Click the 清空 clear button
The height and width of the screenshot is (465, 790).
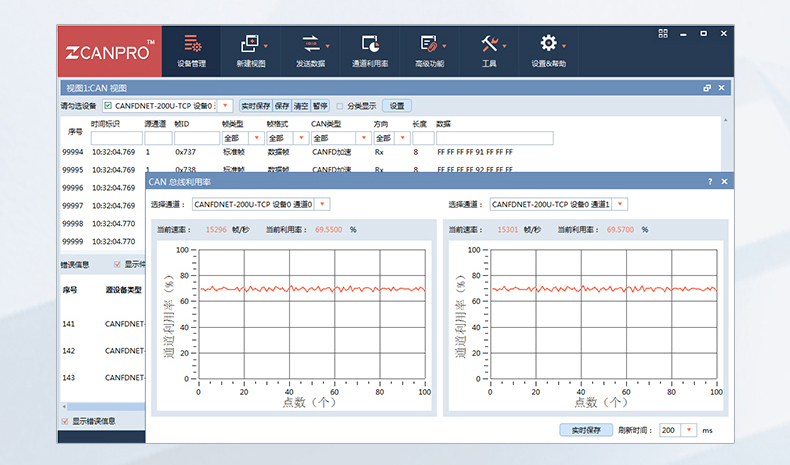[300, 105]
